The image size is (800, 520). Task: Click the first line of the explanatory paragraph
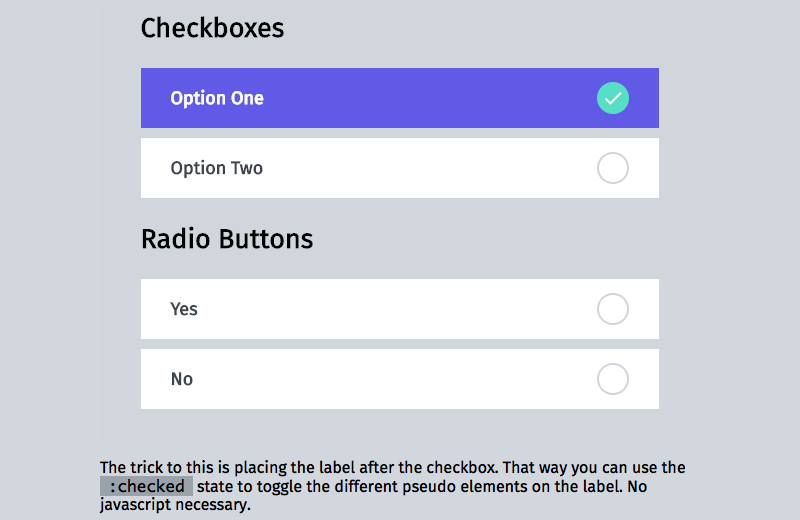(x=392, y=467)
